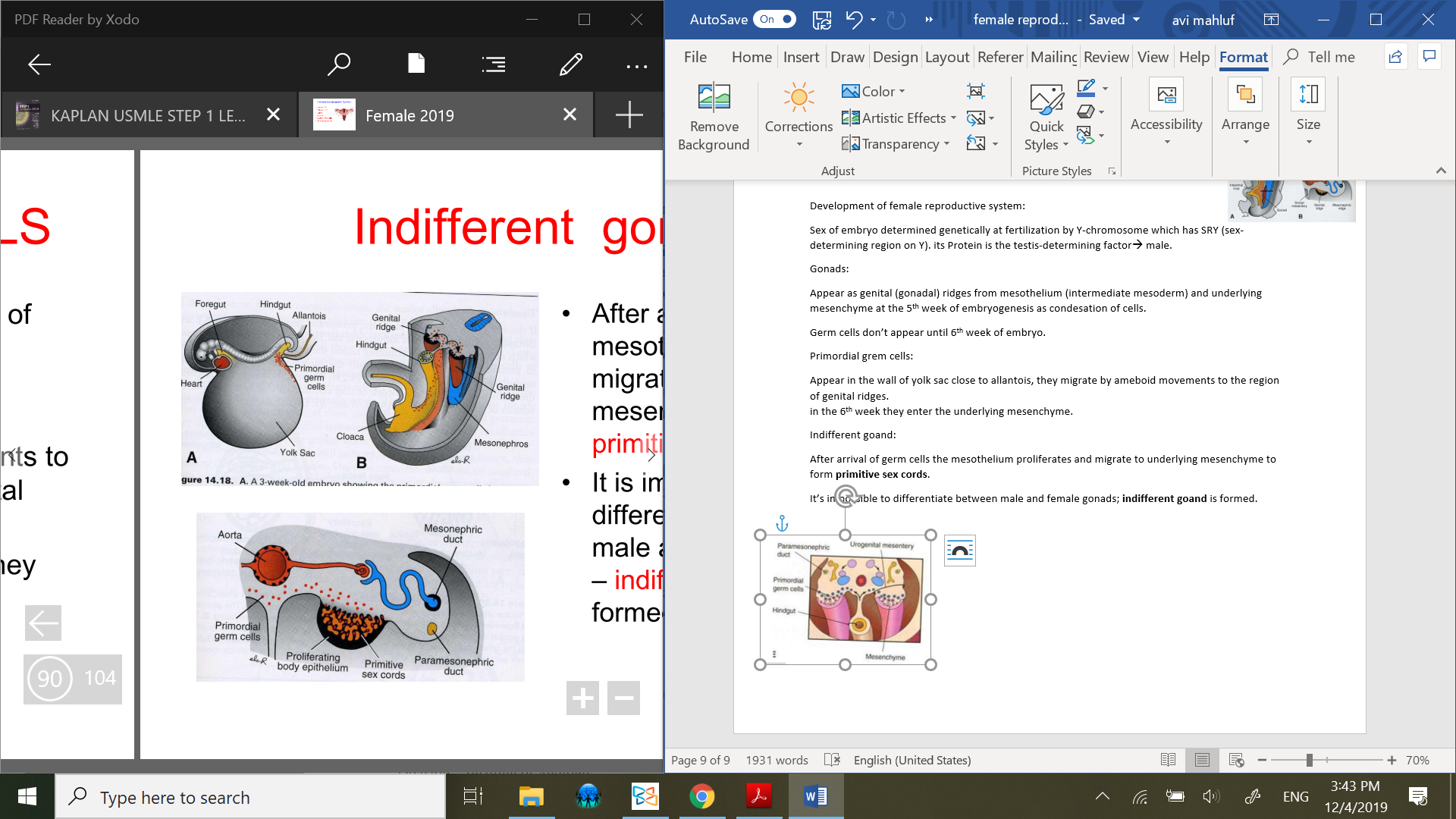Click the zoom-in plus button in PDF
Viewport: 1456px width, 819px height.
coord(582,698)
